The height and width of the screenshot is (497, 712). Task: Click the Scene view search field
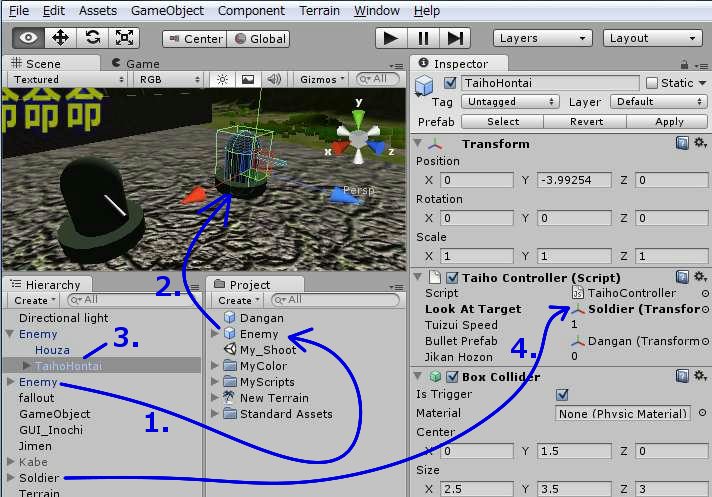point(378,79)
